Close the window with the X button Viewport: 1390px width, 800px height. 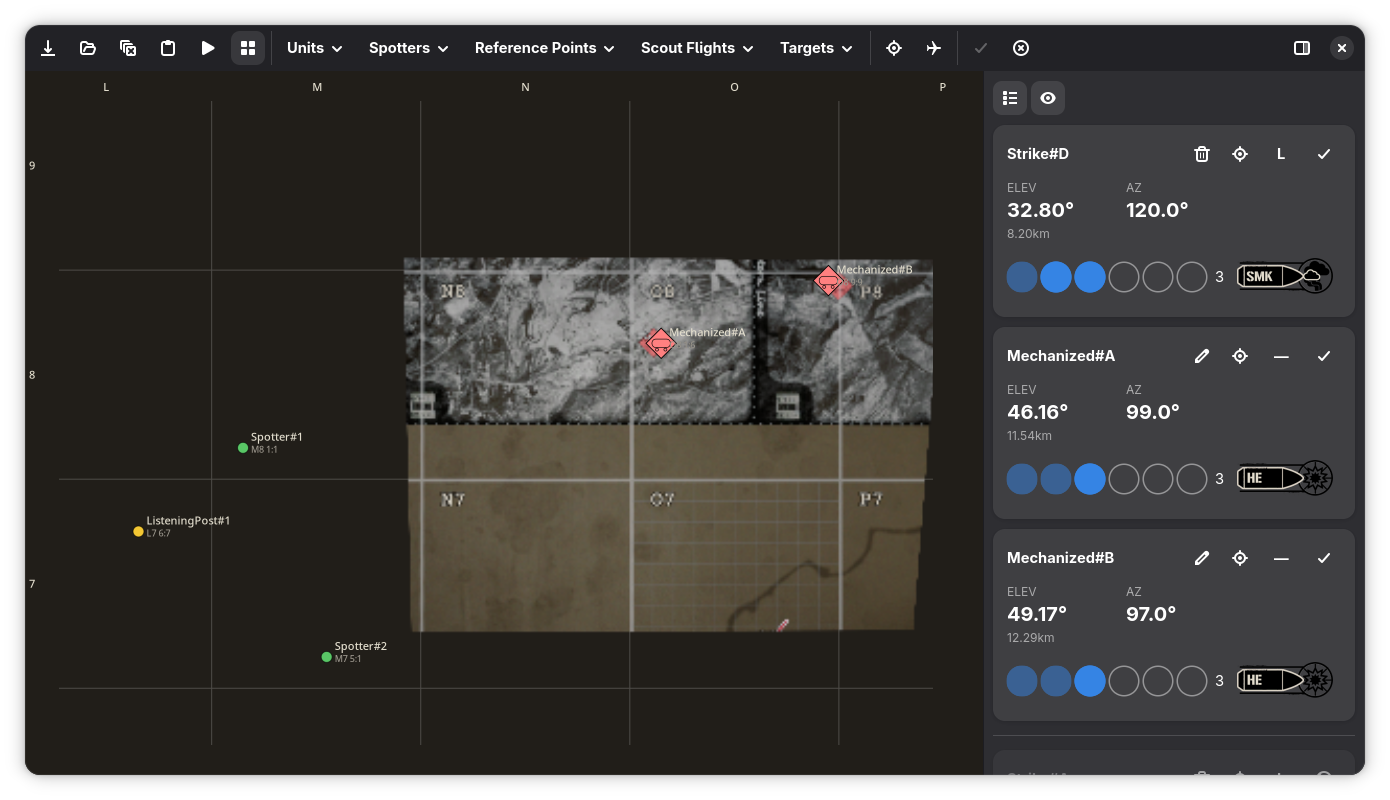point(1342,48)
